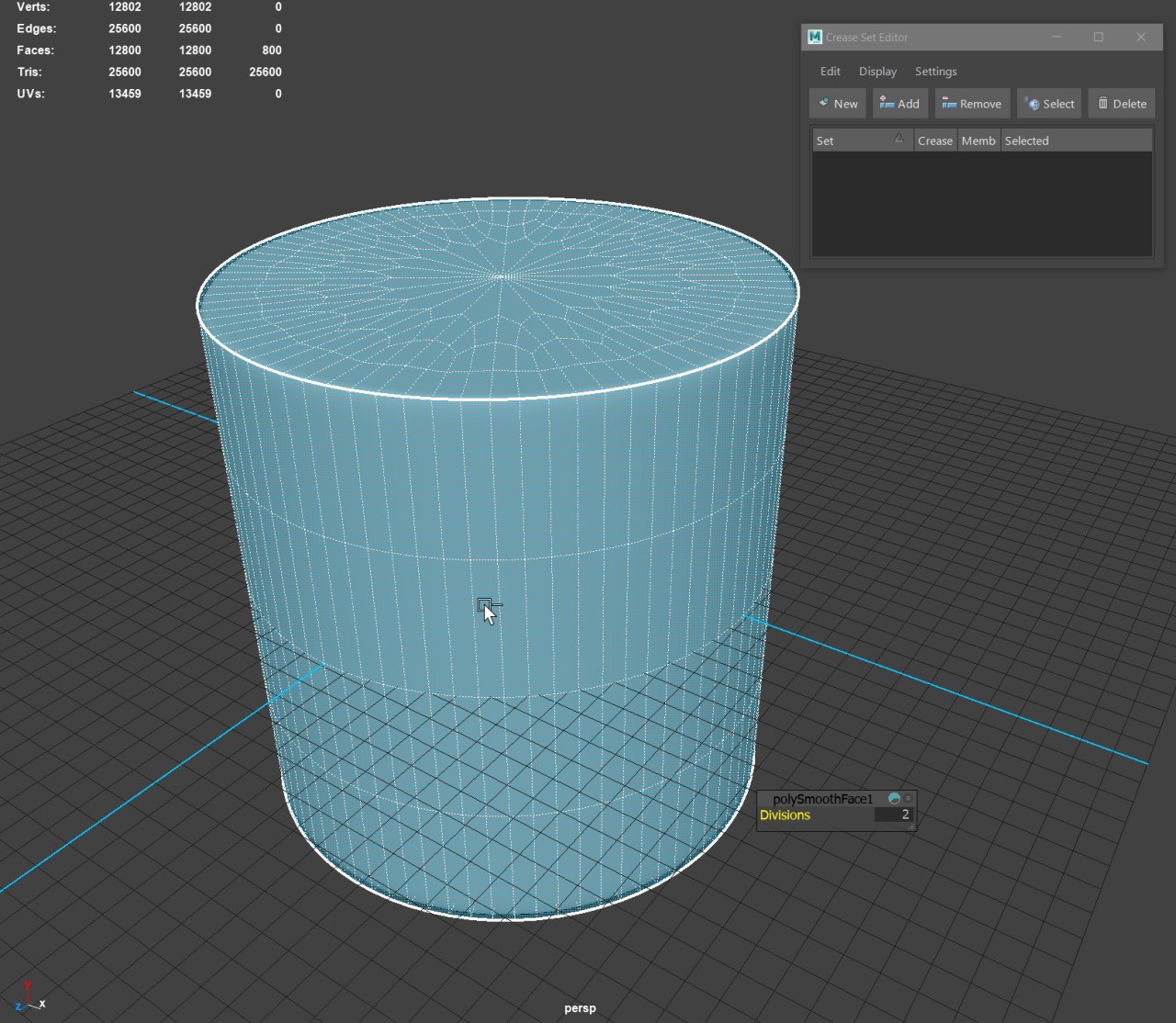Screen dimensions: 1176x1023
Task: Click the Faces: heads-up label
Action: (x=35, y=51)
